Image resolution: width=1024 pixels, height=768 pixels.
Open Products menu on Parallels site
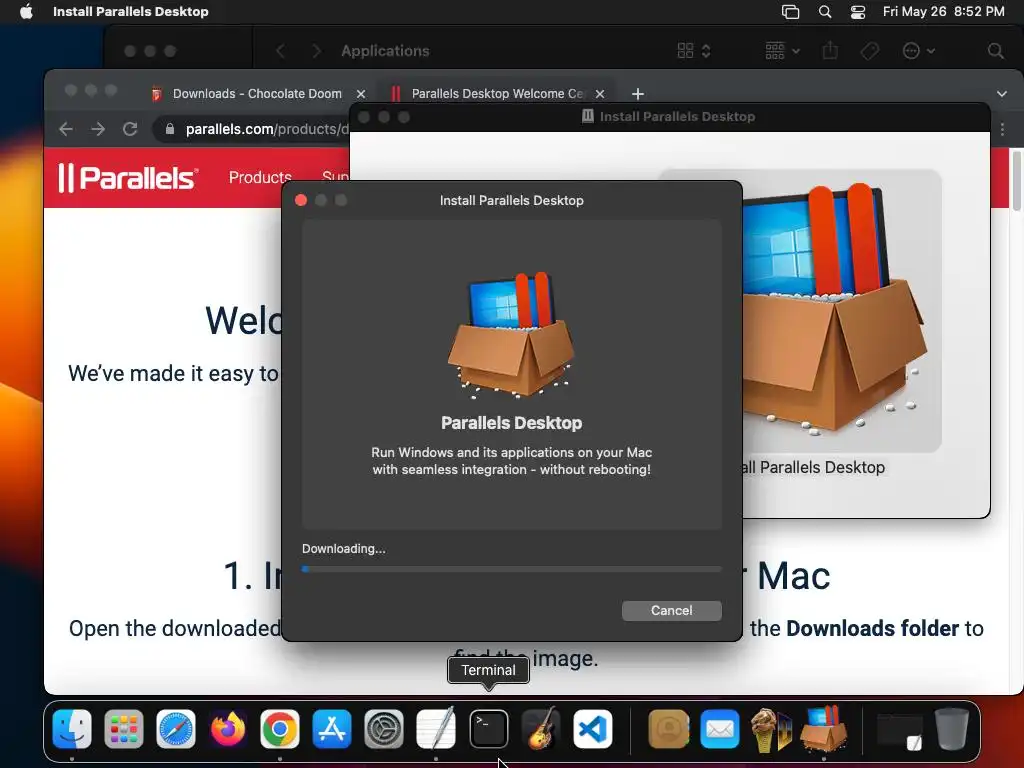click(x=260, y=178)
